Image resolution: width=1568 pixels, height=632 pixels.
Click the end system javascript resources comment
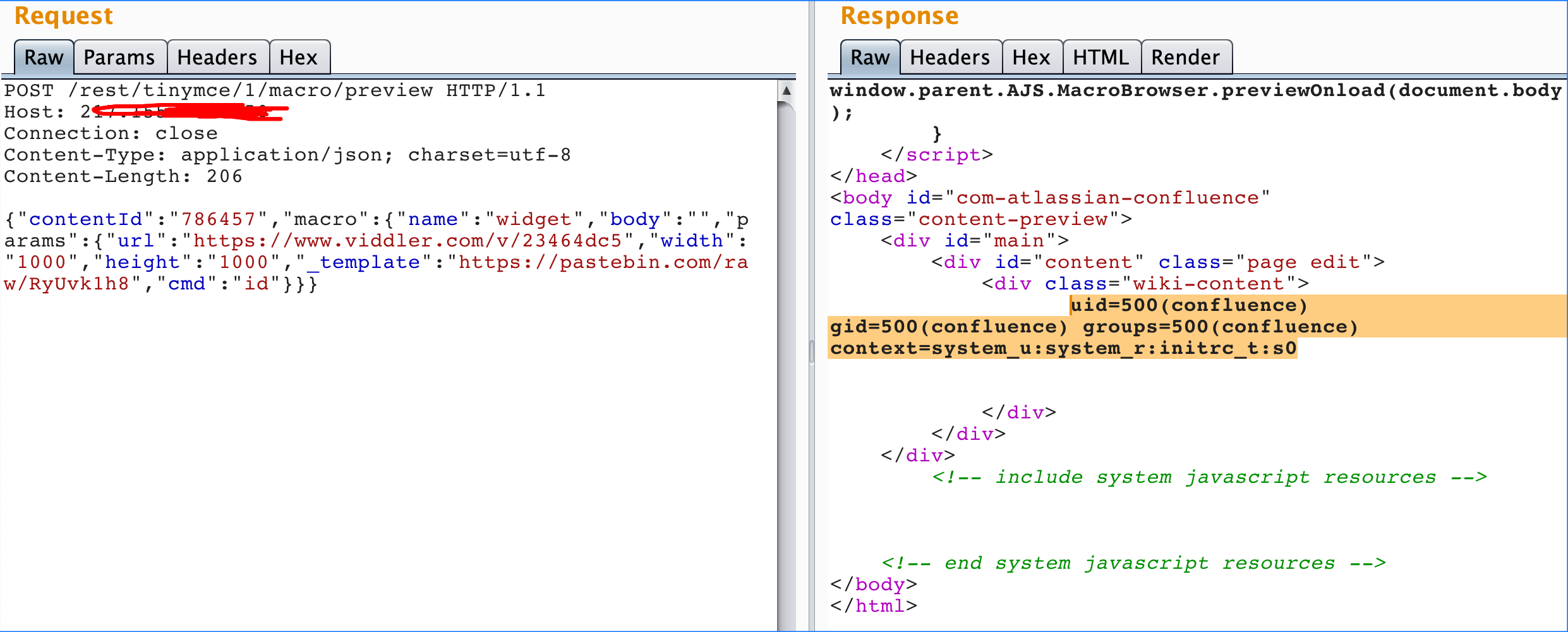point(1134,563)
